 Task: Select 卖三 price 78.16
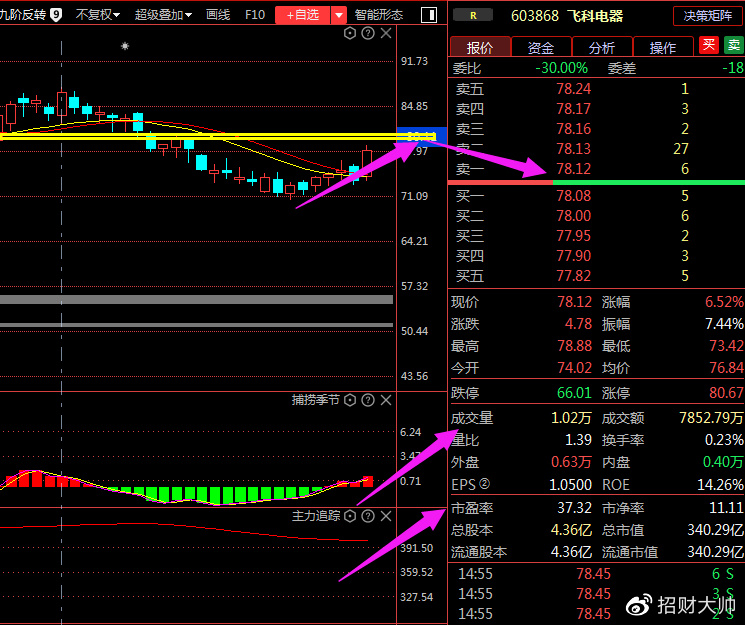(x=573, y=129)
